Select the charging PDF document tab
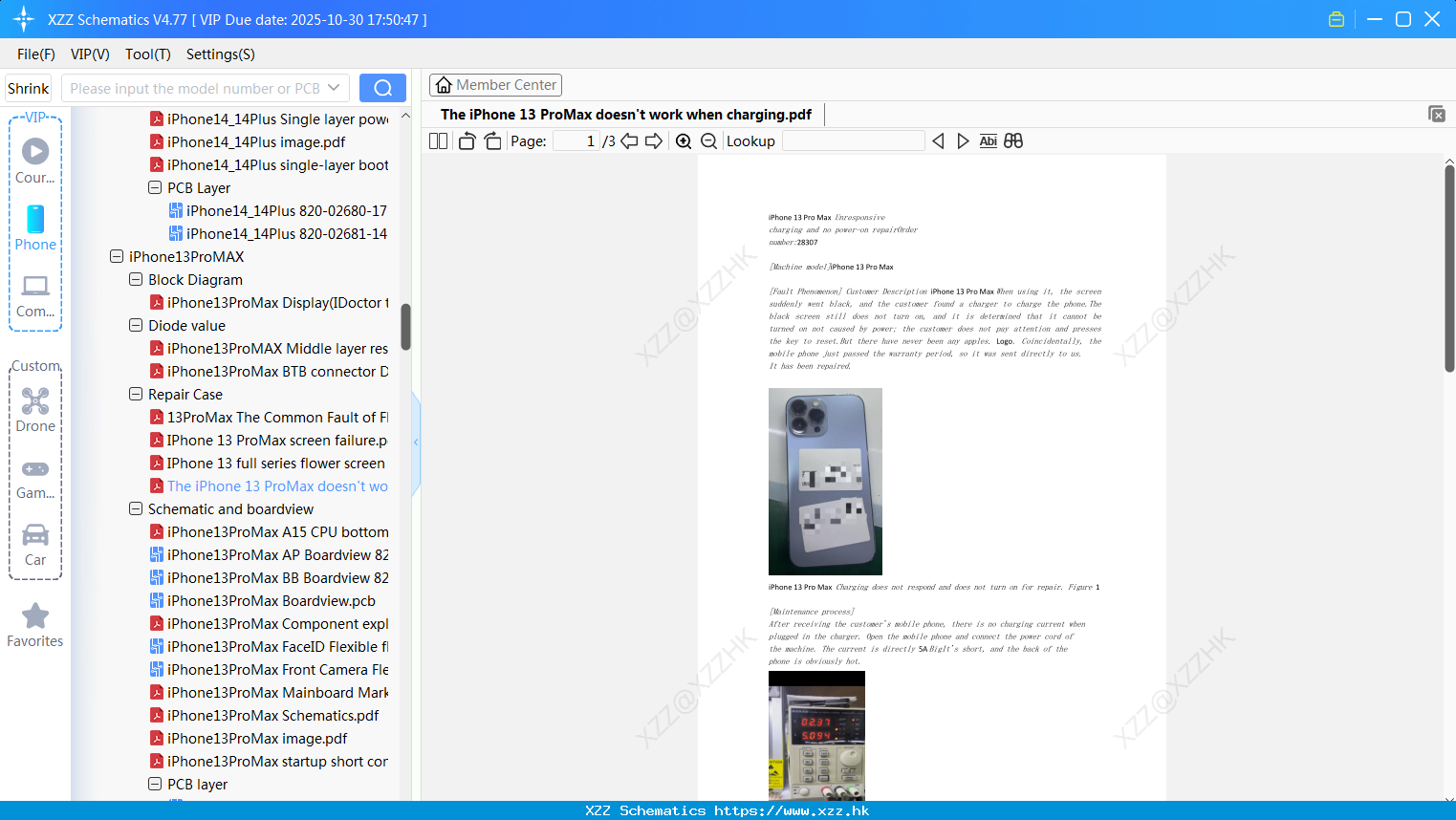Image resolution: width=1456 pixels, height=820 pixels. tap(626, 115)
